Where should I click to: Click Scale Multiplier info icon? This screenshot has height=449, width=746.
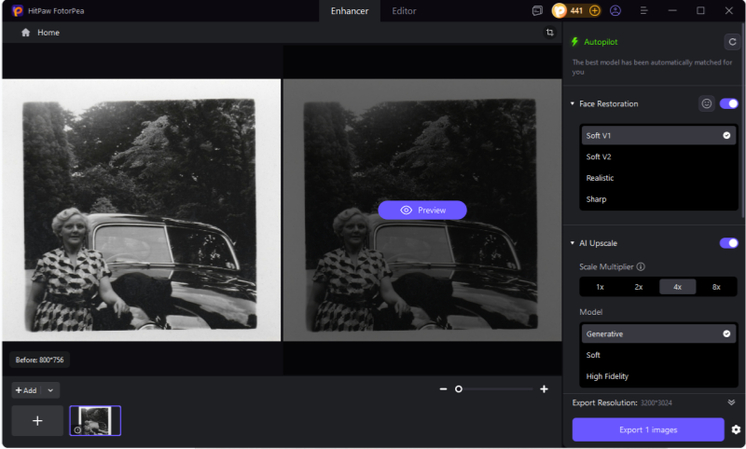click(641, 266)
